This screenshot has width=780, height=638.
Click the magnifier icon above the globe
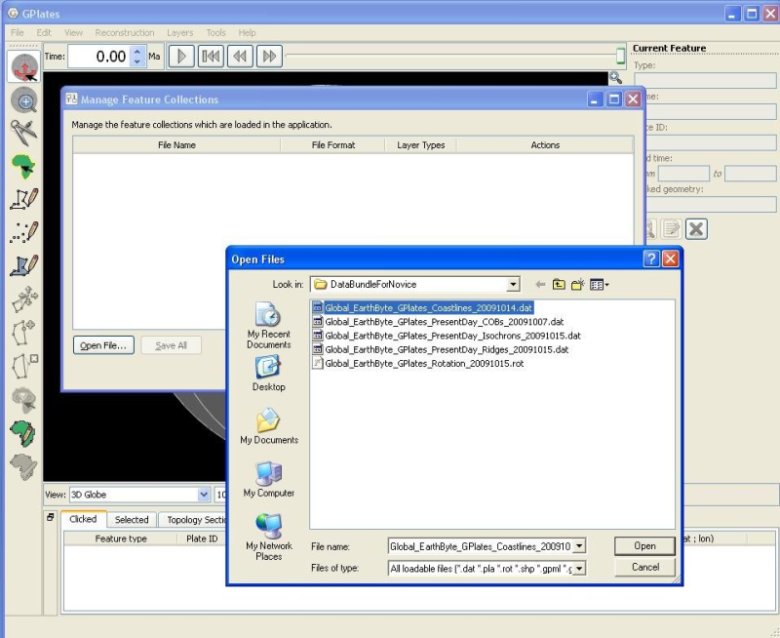[x=616, y=78]
